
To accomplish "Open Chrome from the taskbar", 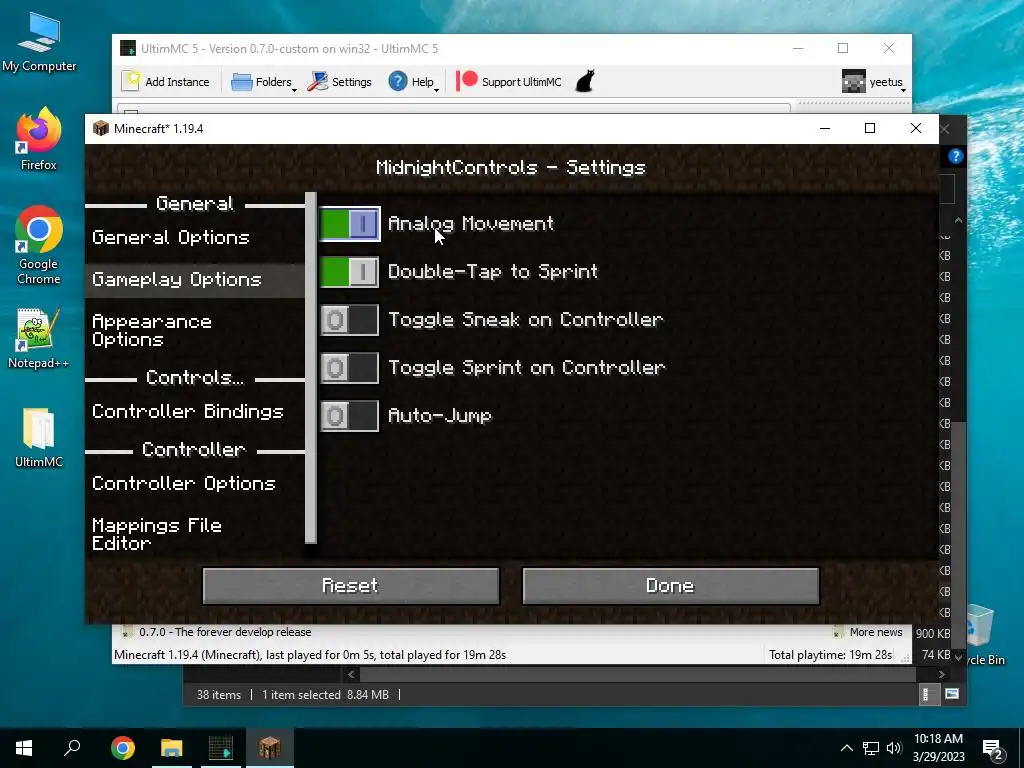I will 122,748.
